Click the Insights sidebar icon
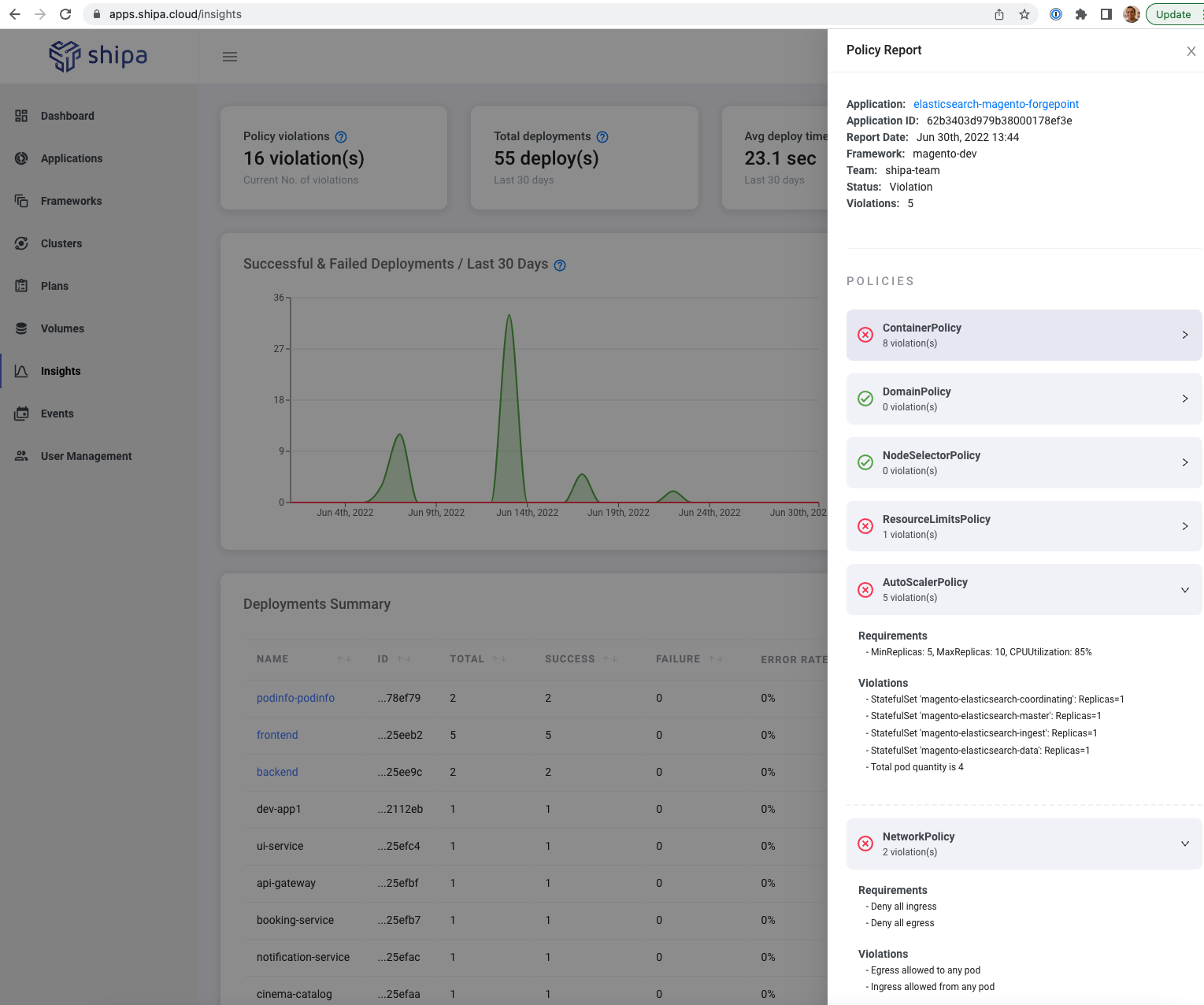This screenshot has height=1005, width=1204. [x=21, y=371]
